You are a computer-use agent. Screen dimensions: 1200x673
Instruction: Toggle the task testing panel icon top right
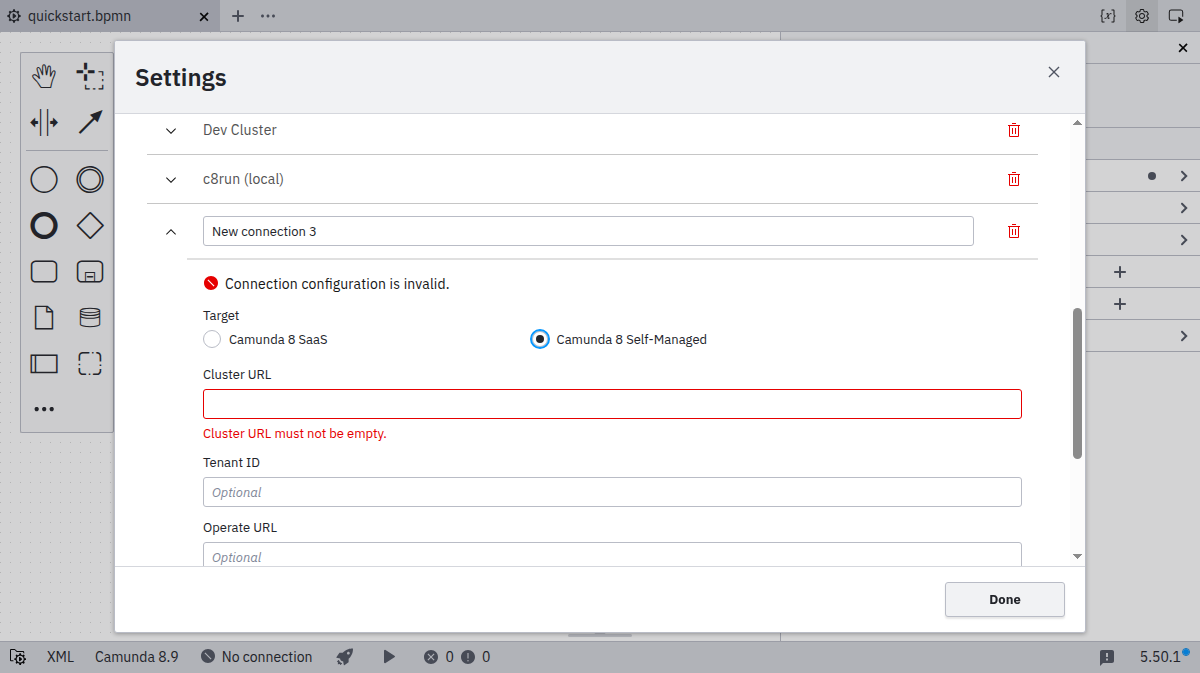(x=1176, y=16)
